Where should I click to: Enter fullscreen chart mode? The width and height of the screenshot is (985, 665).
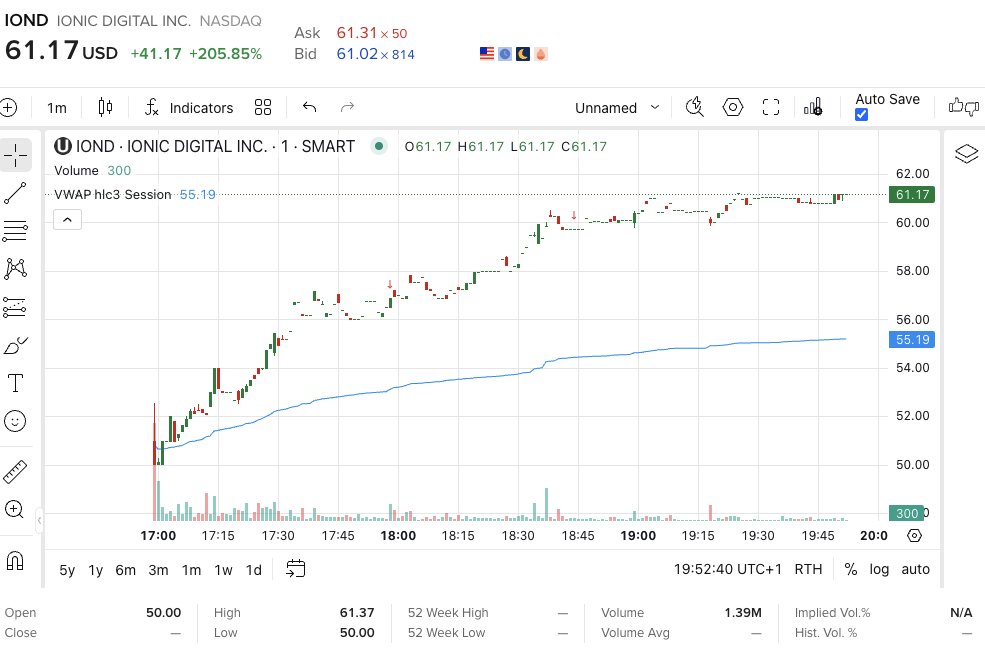[771, 107]
